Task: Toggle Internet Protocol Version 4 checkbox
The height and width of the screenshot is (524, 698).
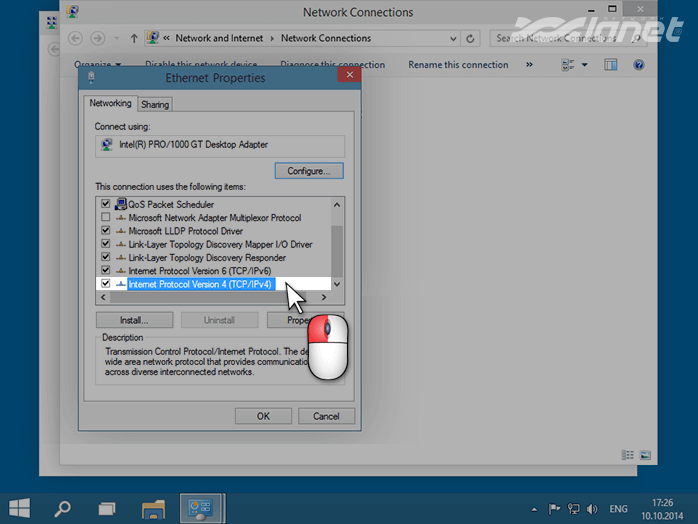Action: click(x=106, y=284)
